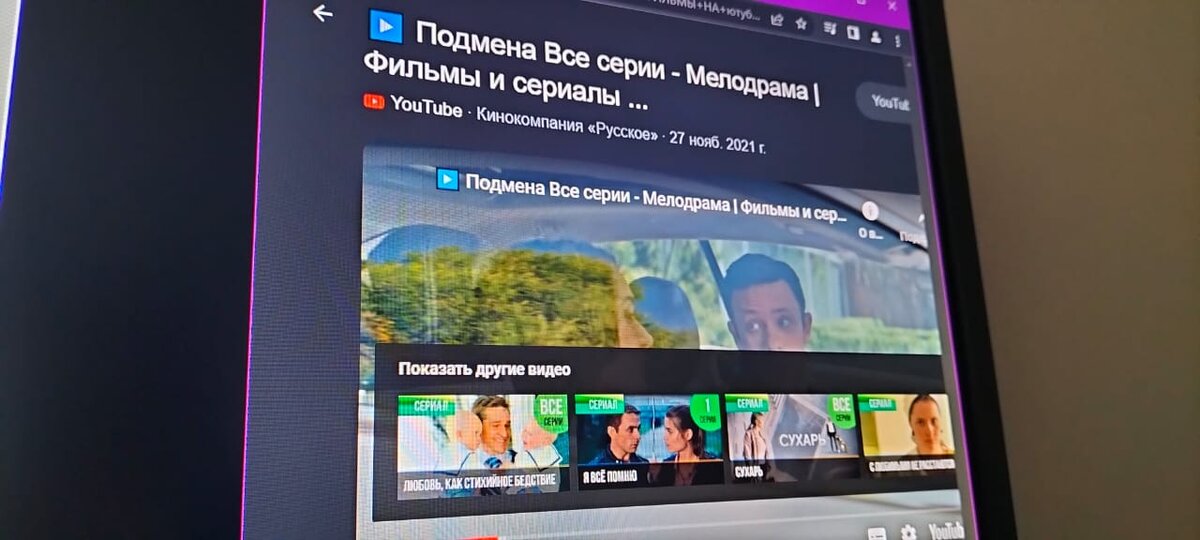Screen dimensions: 1200x540
Task: Click the scrollbar up arrow on the page
Action: point(910,62)
